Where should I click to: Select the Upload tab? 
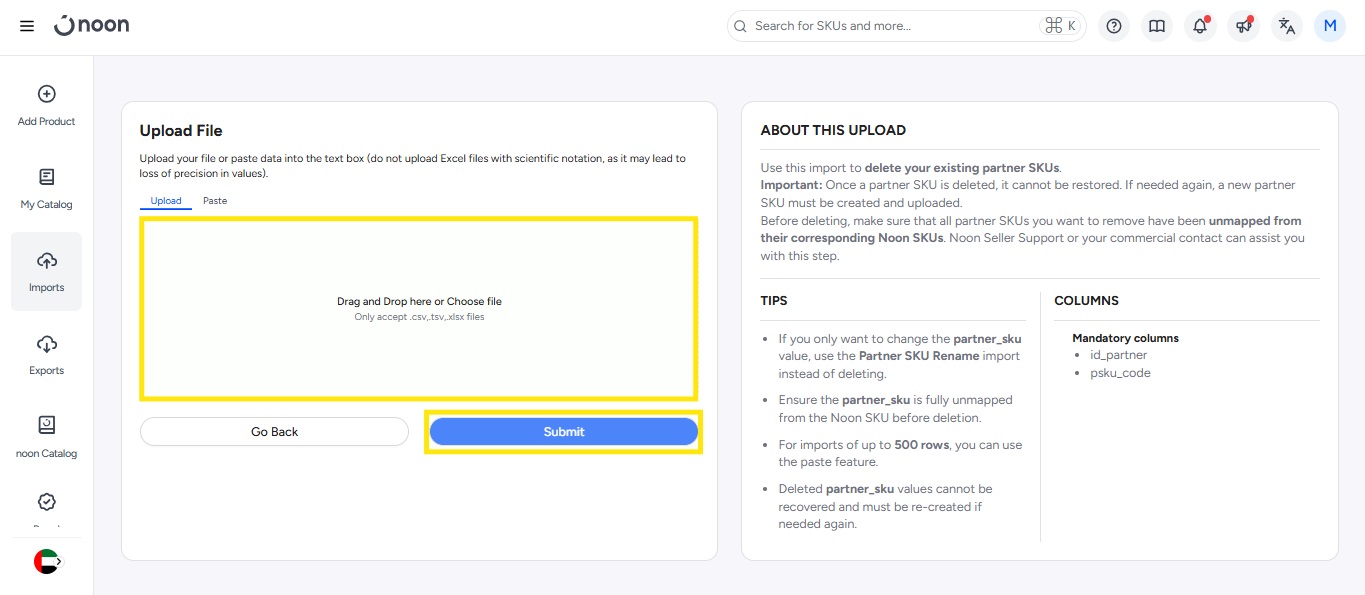pyautogui.click(x=166, y=201)
